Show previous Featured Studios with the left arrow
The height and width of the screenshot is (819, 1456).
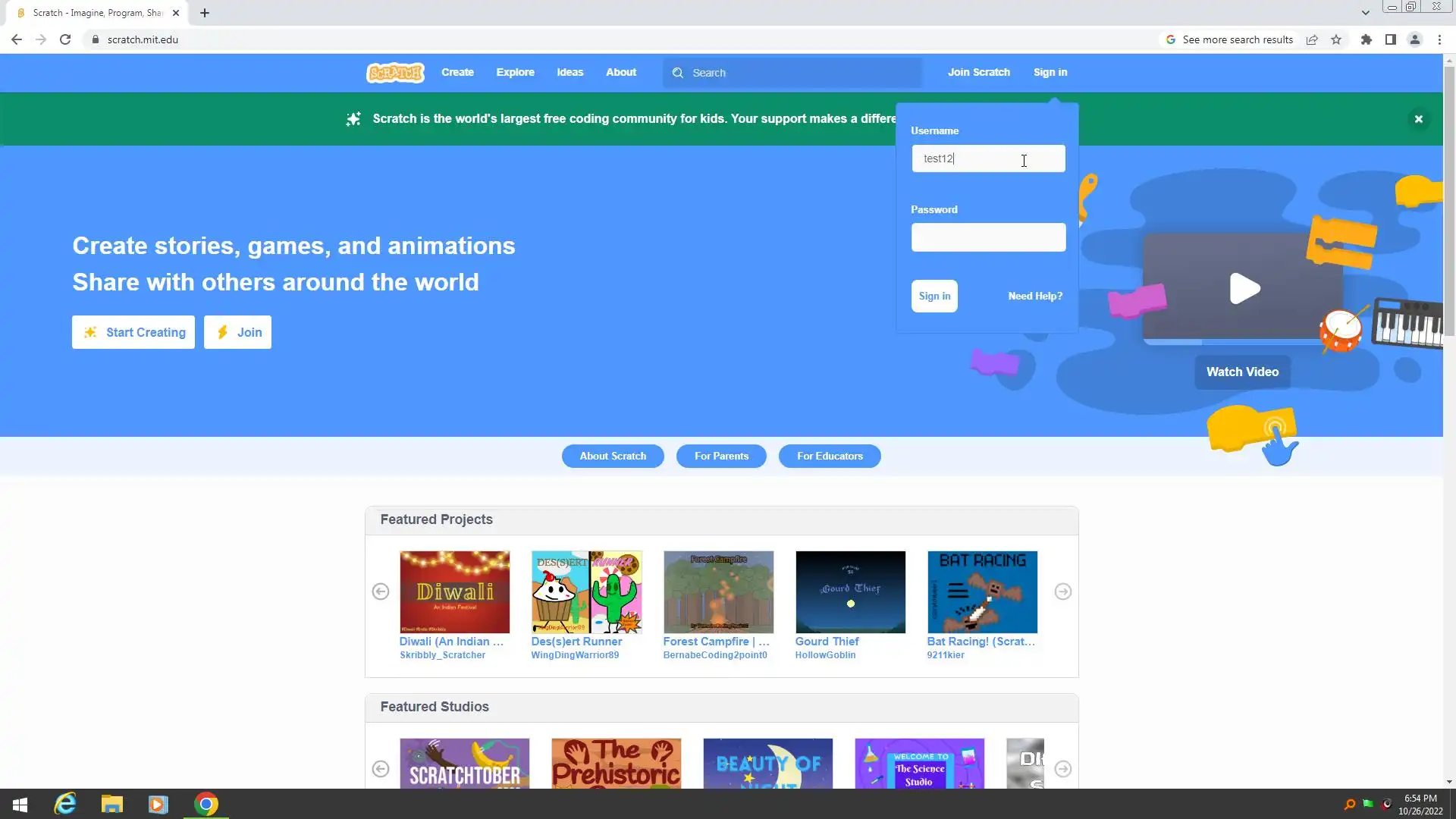coord(381,769)
